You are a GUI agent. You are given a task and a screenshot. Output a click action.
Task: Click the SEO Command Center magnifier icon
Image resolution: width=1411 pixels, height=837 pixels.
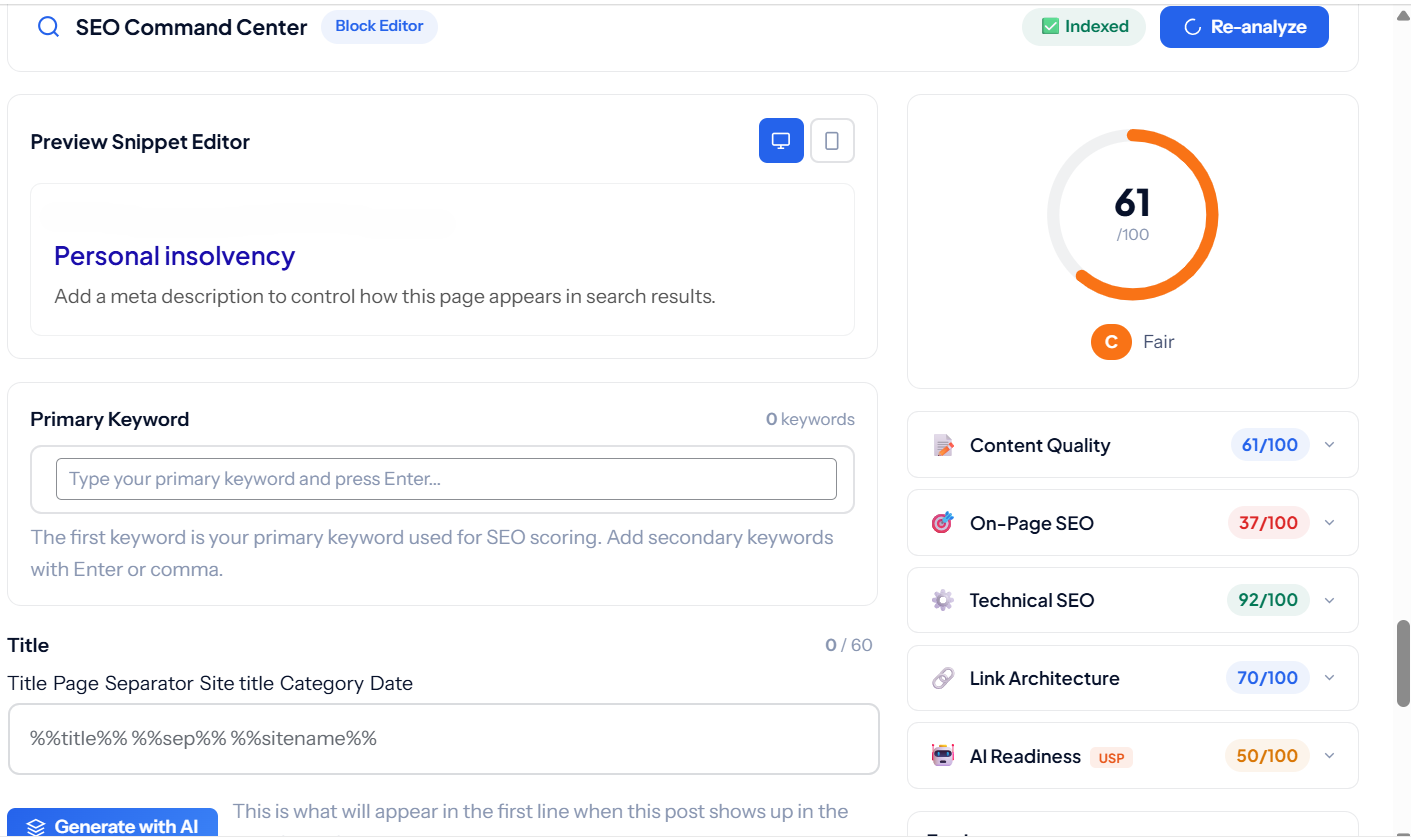click(48, 27)
